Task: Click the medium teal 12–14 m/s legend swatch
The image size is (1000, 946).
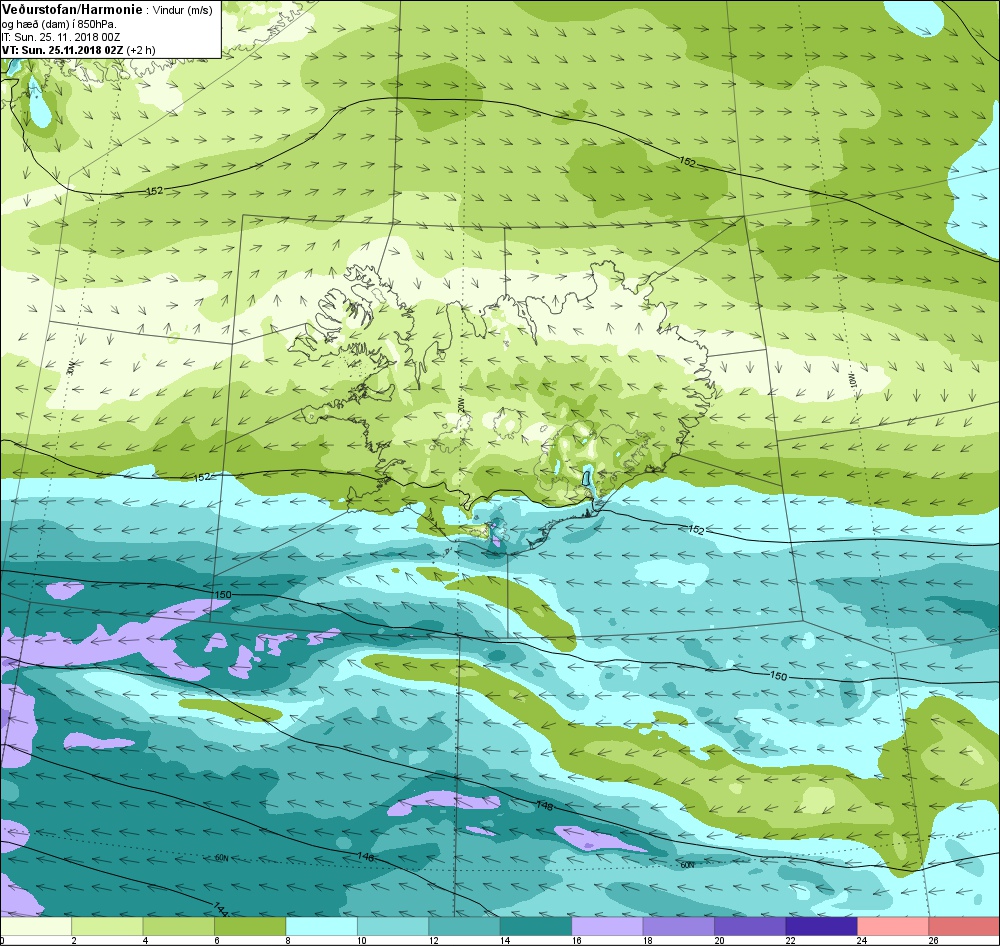Action: (464, 926)
